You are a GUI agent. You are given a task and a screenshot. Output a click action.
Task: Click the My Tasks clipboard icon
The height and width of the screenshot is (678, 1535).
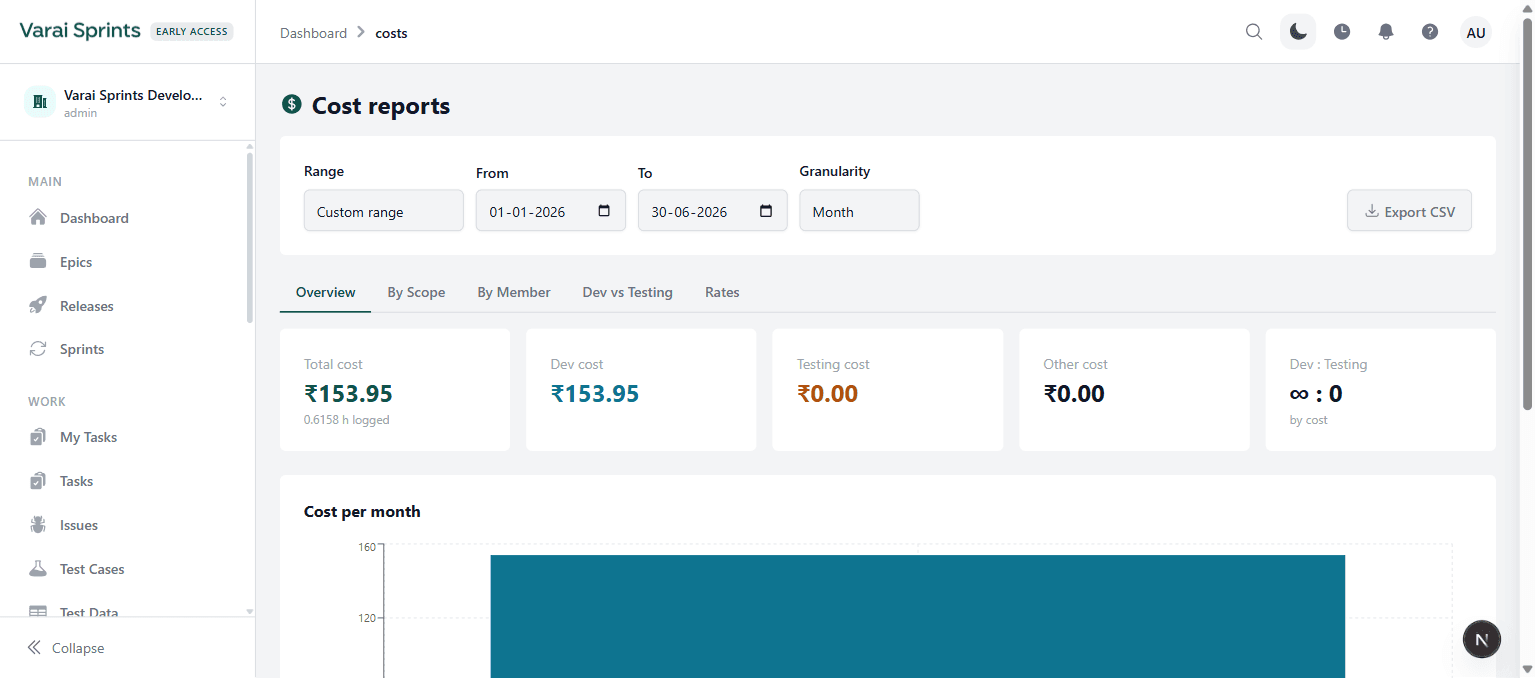38,437
